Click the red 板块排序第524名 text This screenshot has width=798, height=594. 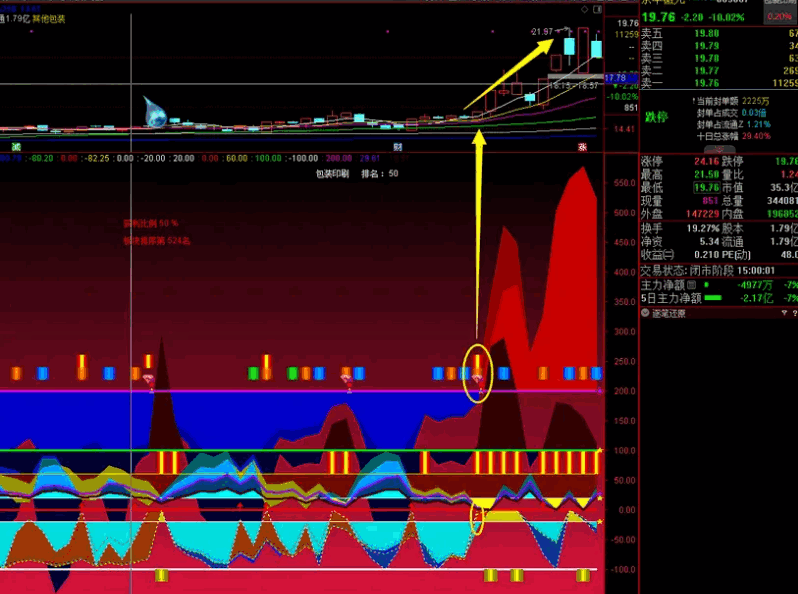[x=157, y=241]
